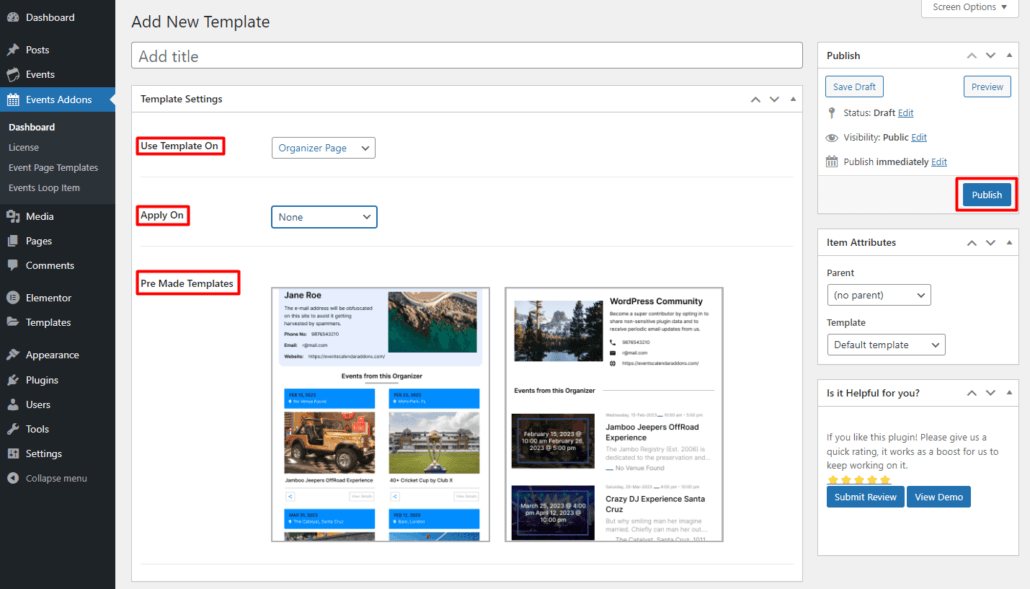Click the blue Publish button
This screenshot has height=589, width=1030.
click(x=986, y=195)
